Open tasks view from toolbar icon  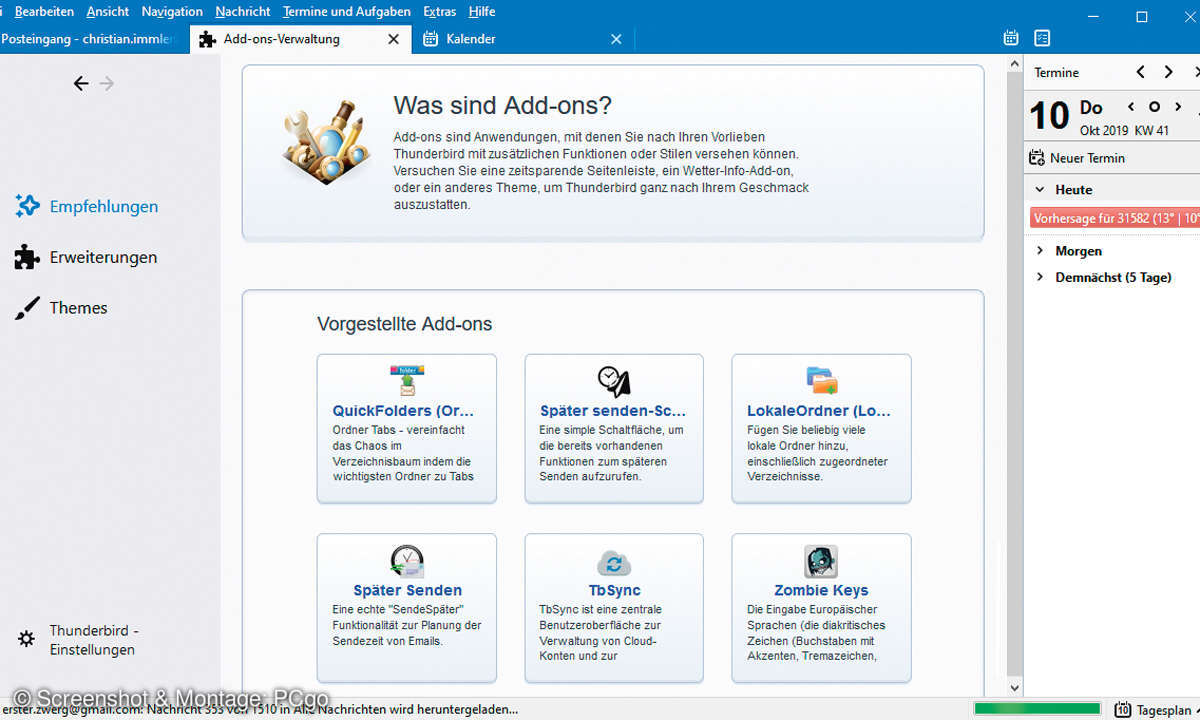1042,38
